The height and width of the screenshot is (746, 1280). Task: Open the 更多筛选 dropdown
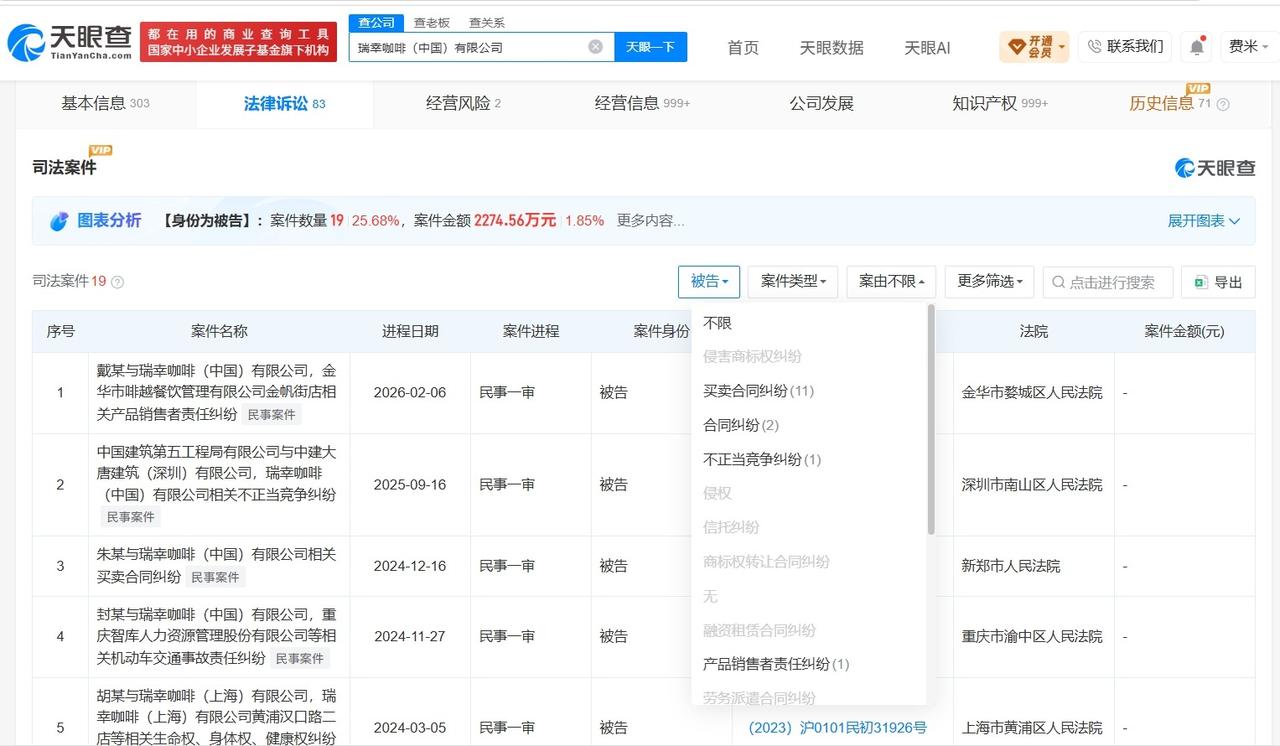(x=989, y=282)
